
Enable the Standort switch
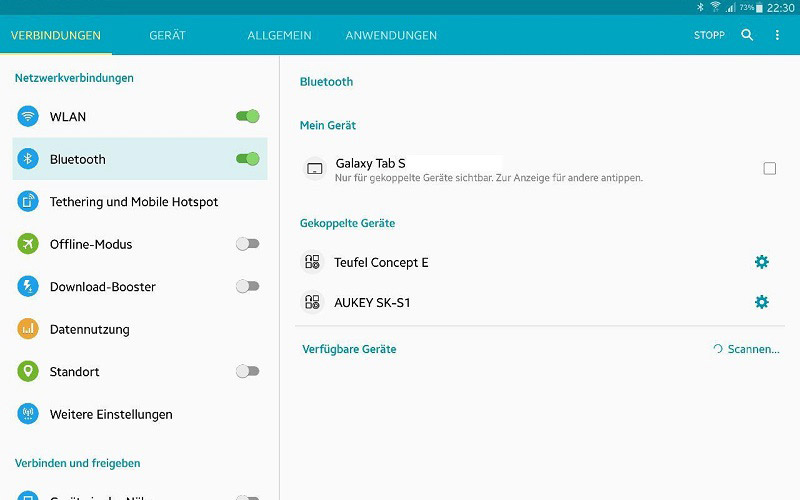[x=247, y=371]
